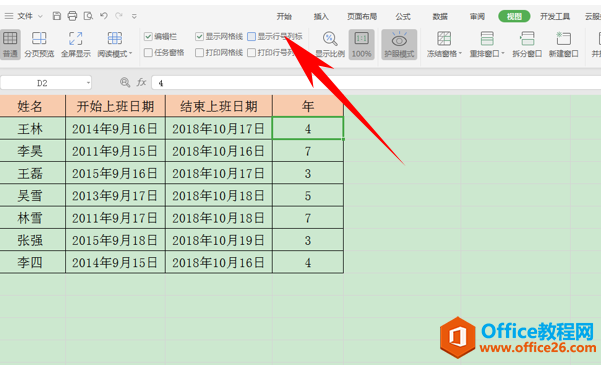Open the 公式 tab

pyautogui.click(x=403, y=17)
